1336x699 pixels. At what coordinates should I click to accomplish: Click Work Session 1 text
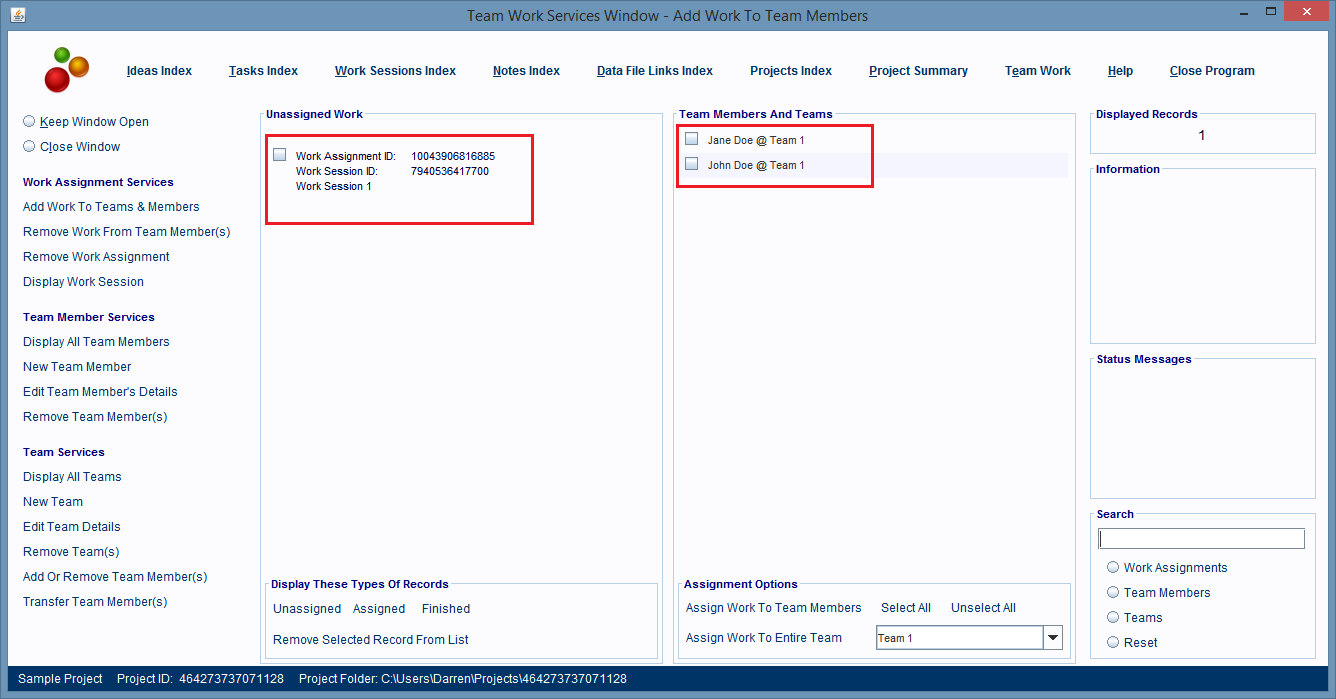point(334,186)
